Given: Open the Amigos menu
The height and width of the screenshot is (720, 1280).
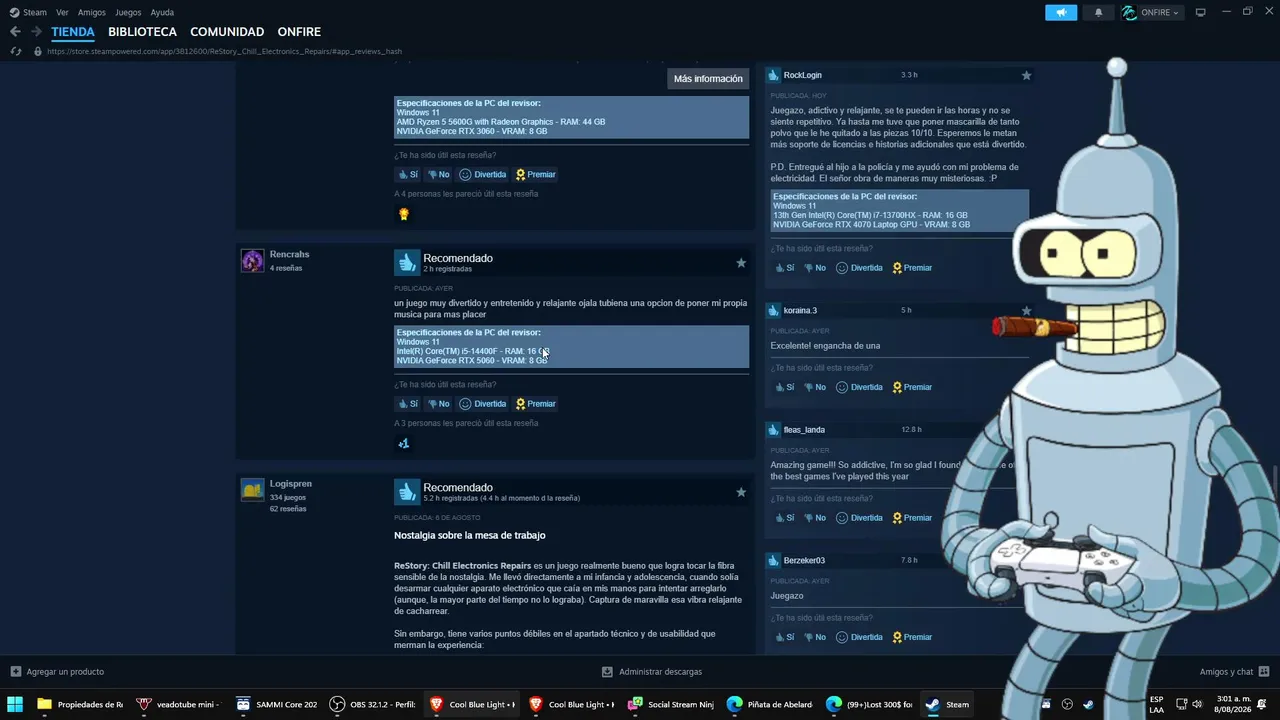Looking at the screenshot, I should (92, 12).
